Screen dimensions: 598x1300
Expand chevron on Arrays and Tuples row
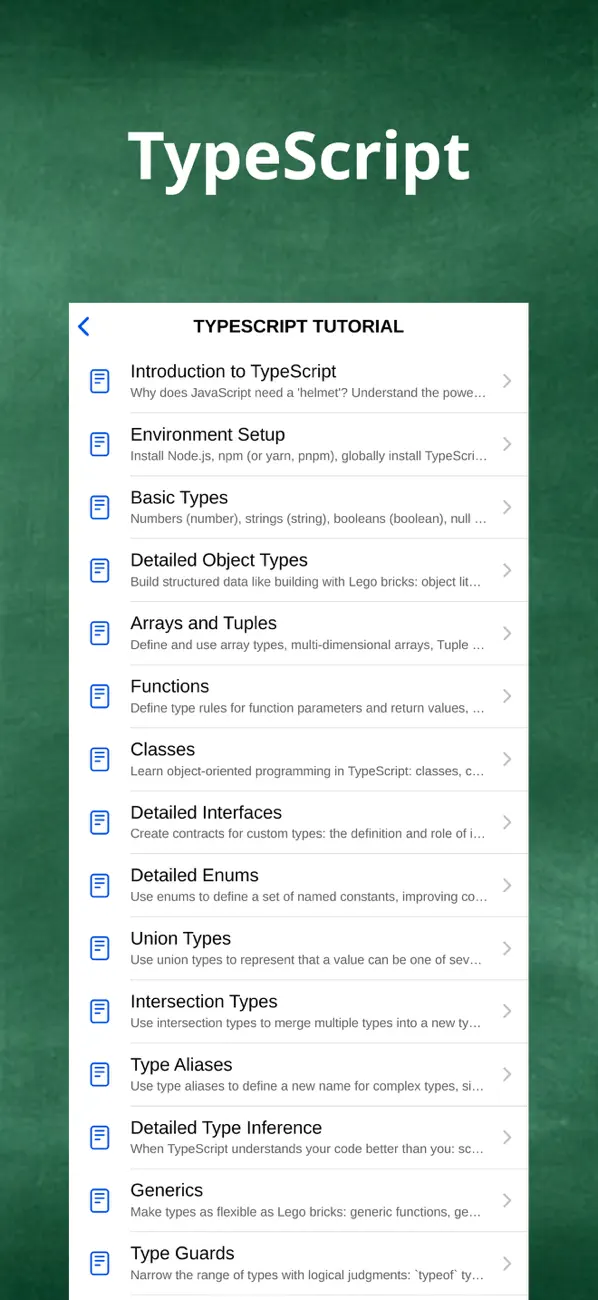[x=507, y=633]
